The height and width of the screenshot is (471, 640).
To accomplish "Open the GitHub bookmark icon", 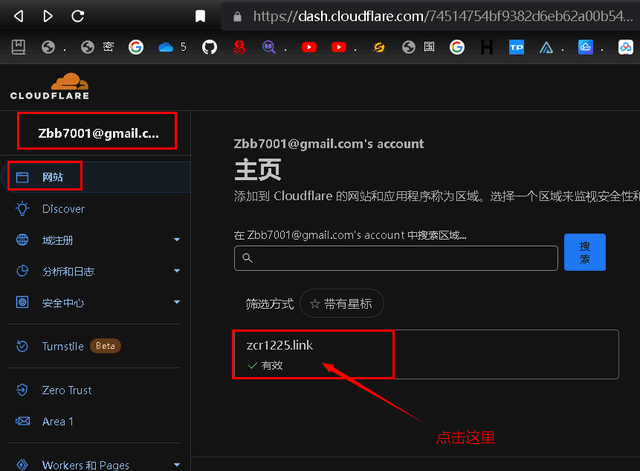I will point(208,47).
